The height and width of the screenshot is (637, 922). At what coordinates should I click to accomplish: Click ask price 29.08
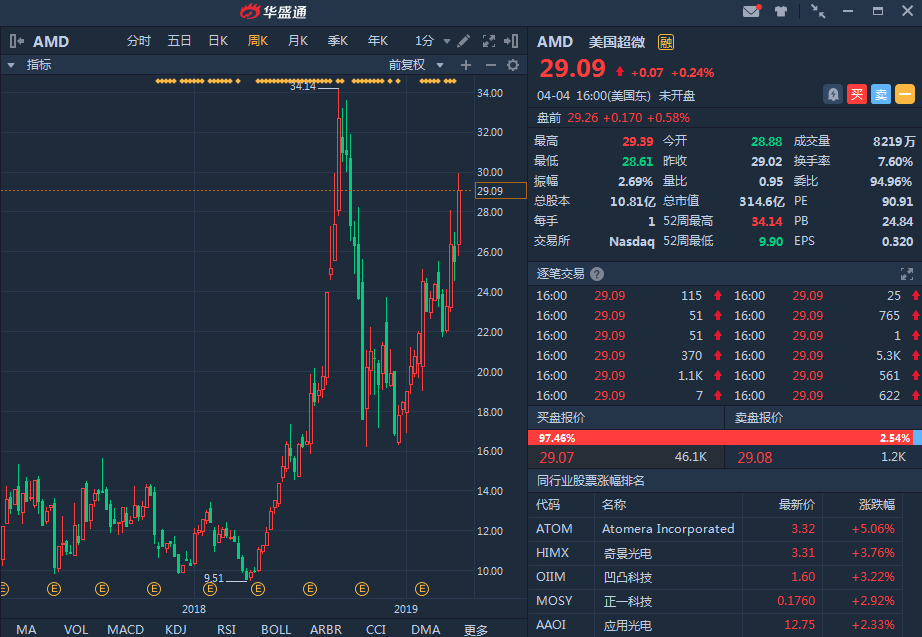click(754, 457)
